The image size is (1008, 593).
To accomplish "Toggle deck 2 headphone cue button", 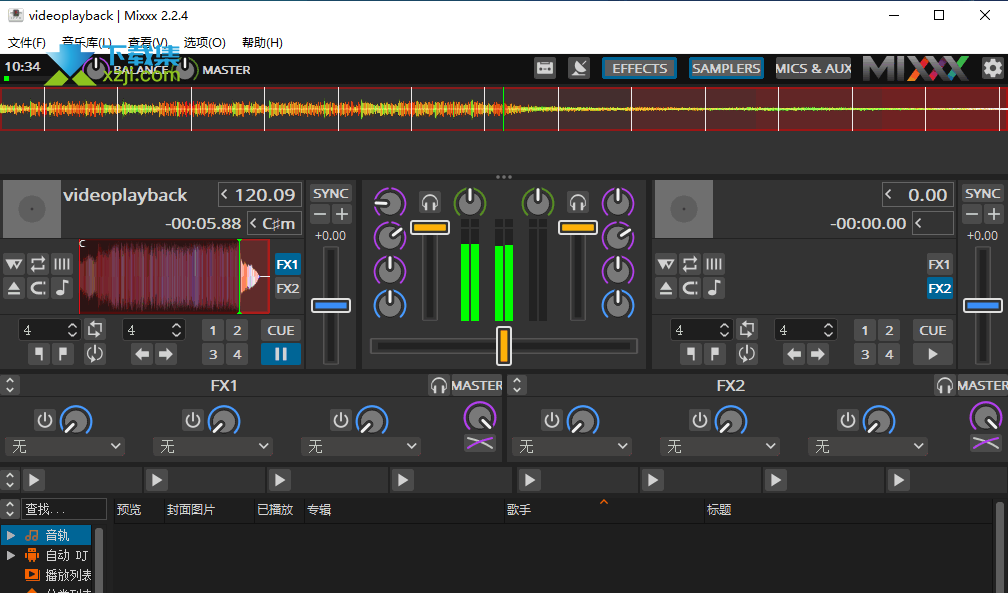I will [x=578, y=203].
